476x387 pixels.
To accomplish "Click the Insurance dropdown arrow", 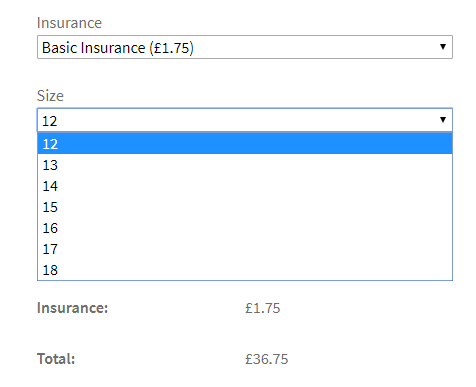I will [443, 47].
